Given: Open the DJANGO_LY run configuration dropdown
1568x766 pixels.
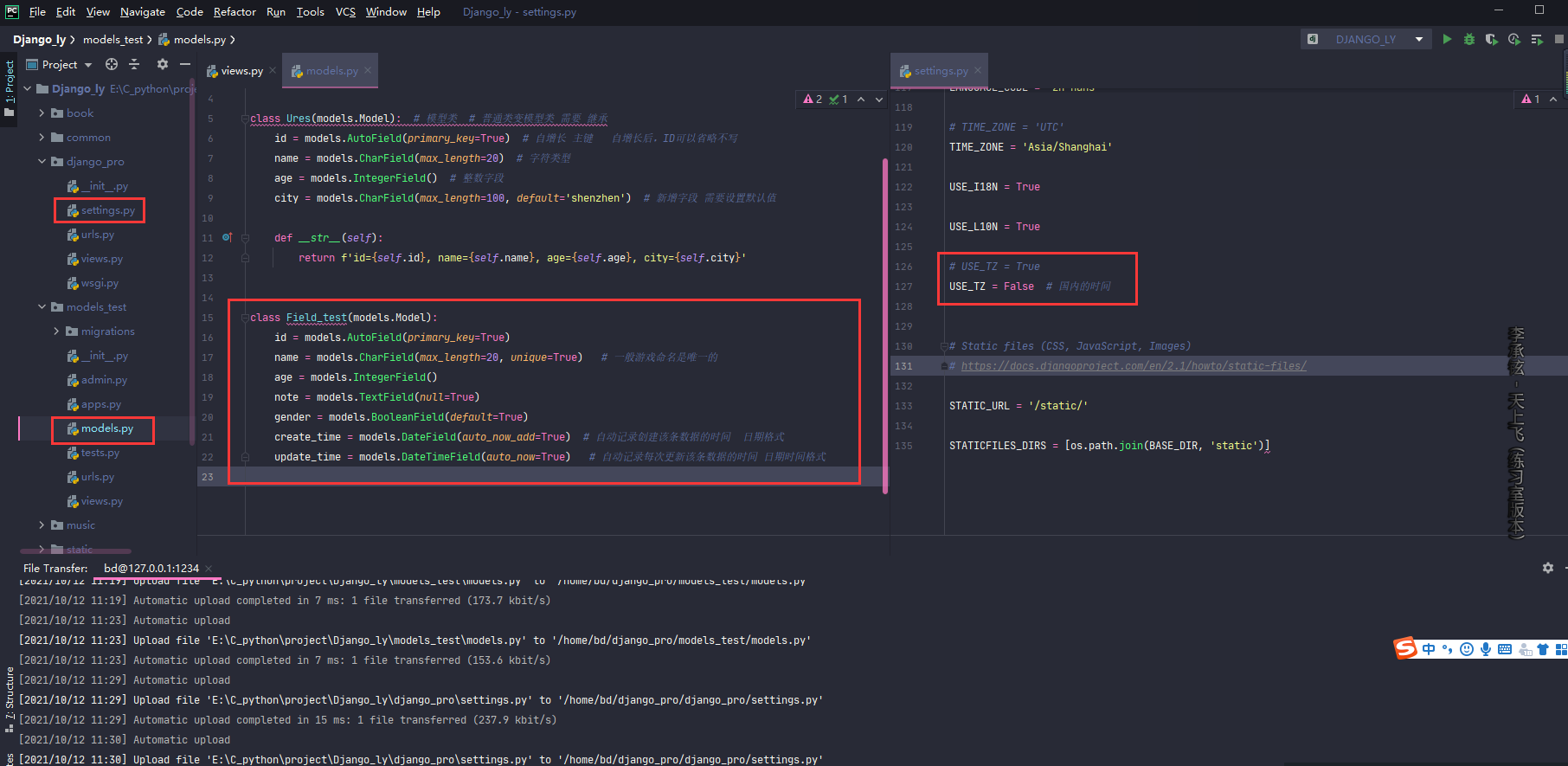Looking at the screenshot, I should (1367, 39).
